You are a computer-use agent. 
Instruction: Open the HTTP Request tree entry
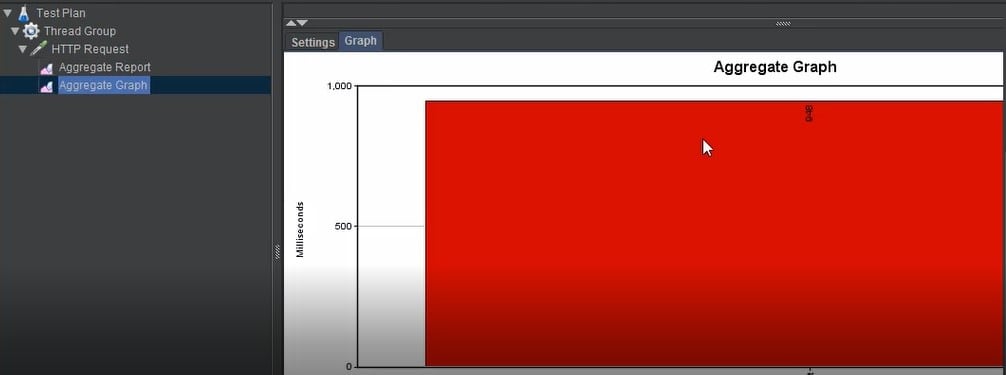tap(90, 49)
